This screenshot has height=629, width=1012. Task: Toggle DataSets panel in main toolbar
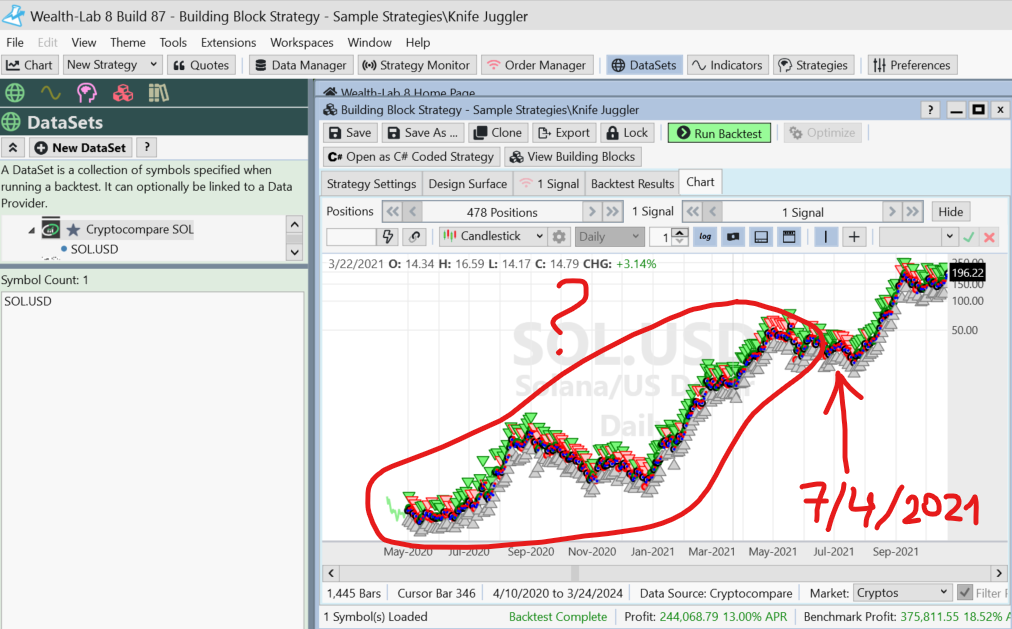pos(644,65)
